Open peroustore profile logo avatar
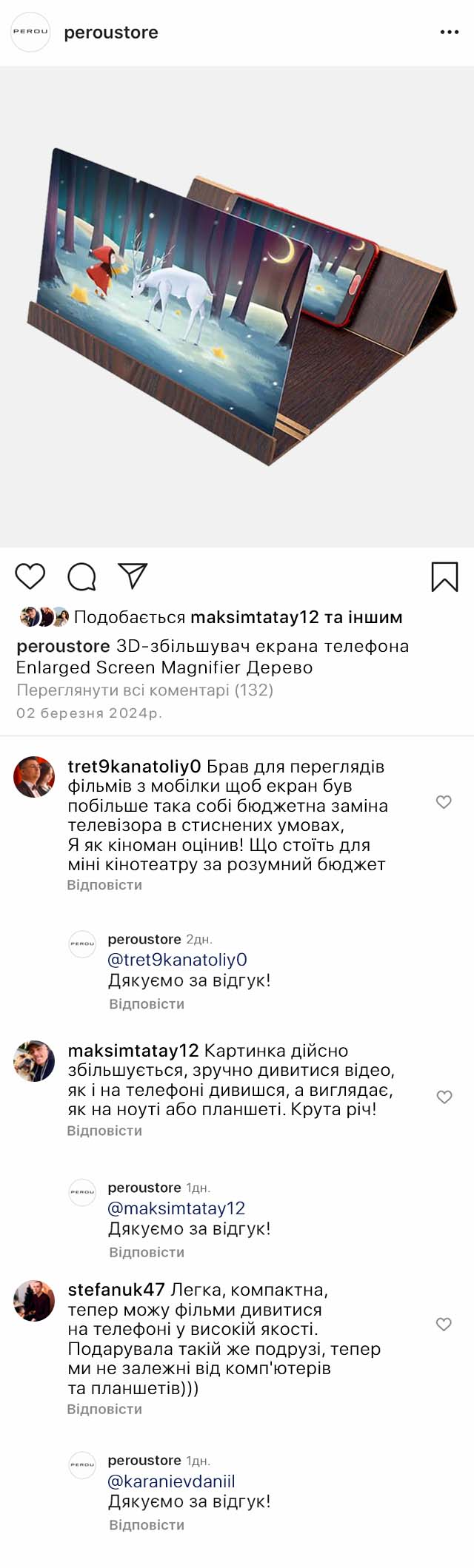The width and height of the screenshot is (474, 1568). (x=30, y=33)
